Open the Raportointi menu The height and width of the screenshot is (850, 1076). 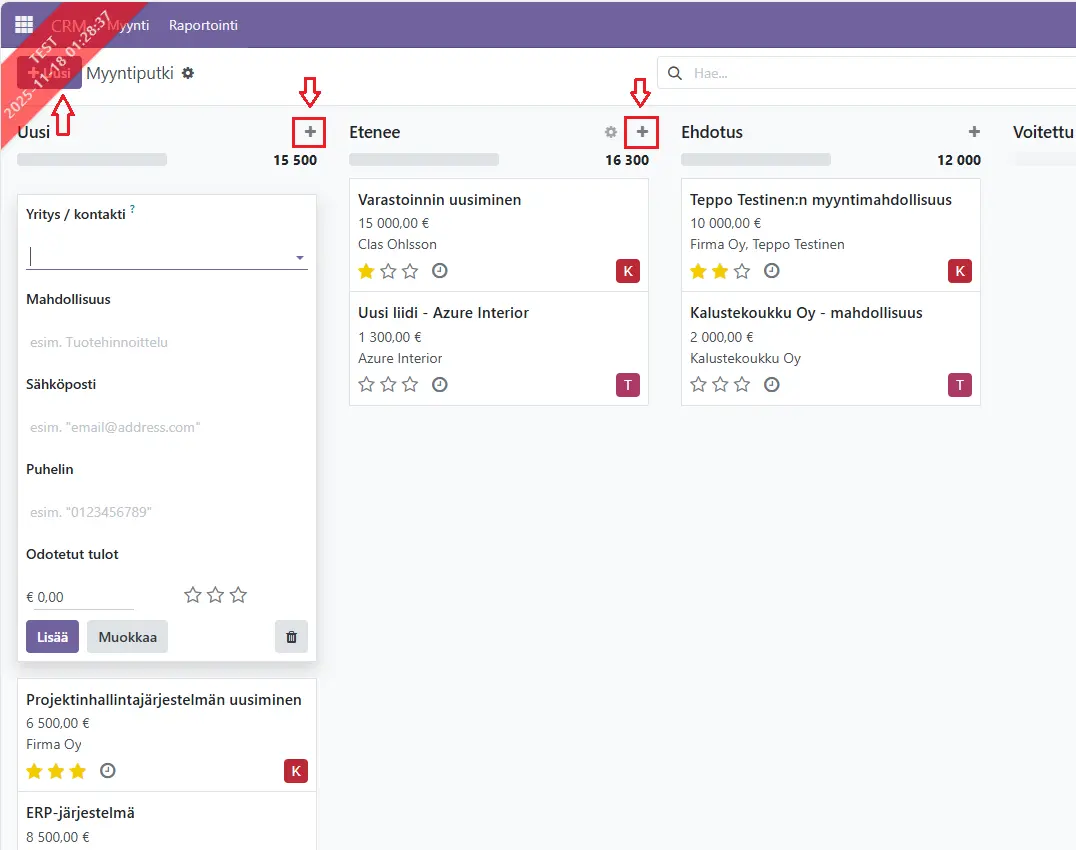(203, 25)
